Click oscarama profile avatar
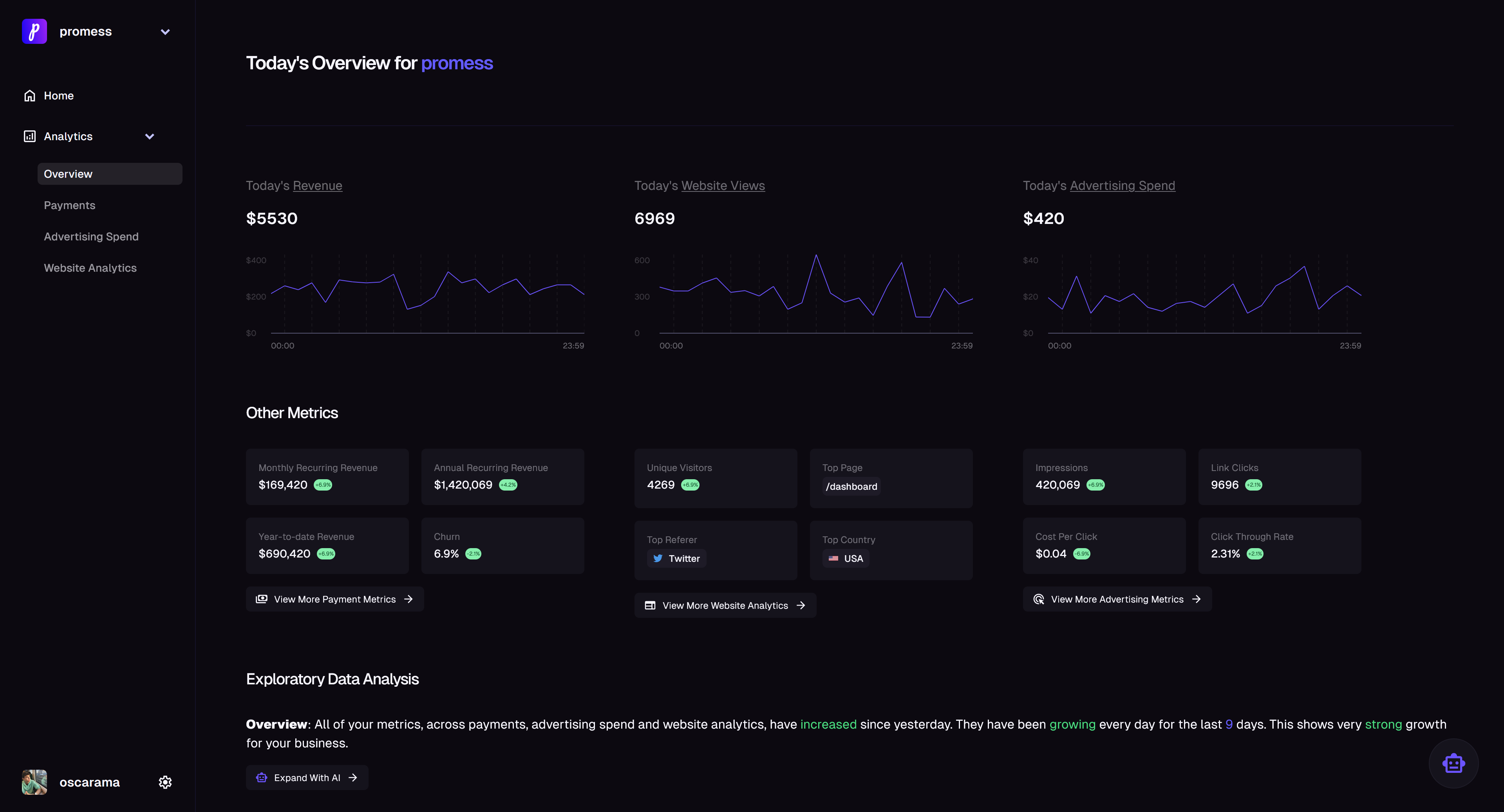The height and width of the screenshot is (812, 1504). (x=34, y=782)
